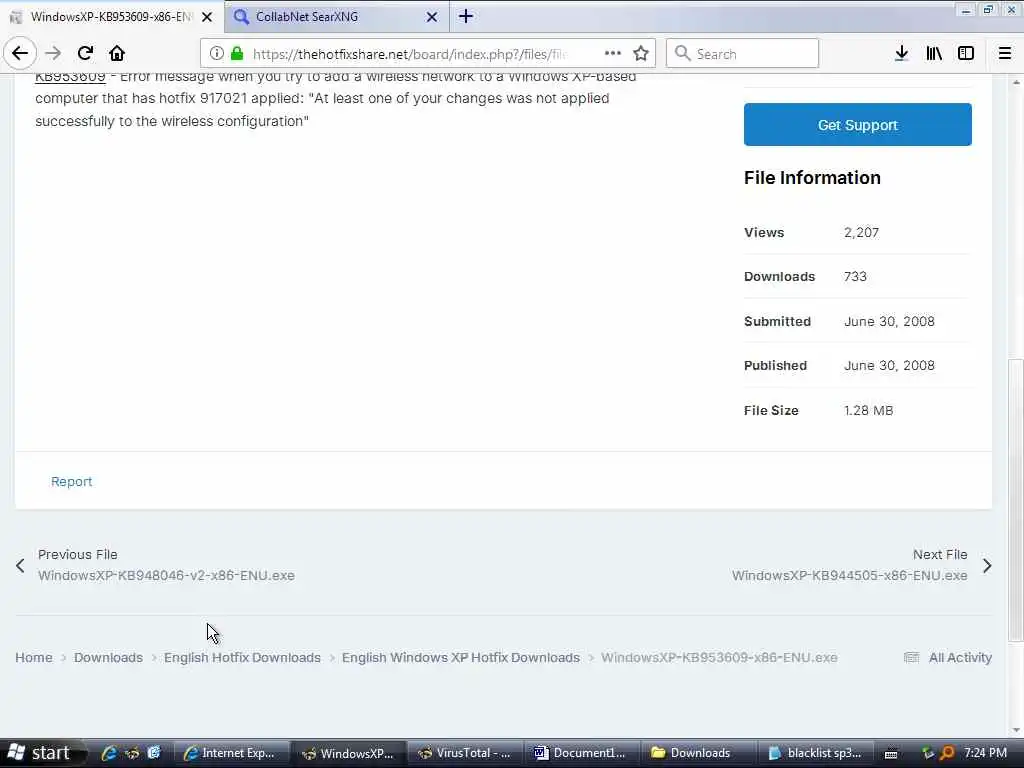The width and height of the screenshot is (1024, 768).
Task: Close the WindowsXP-KB953609 tab
Action: [207, 17]
